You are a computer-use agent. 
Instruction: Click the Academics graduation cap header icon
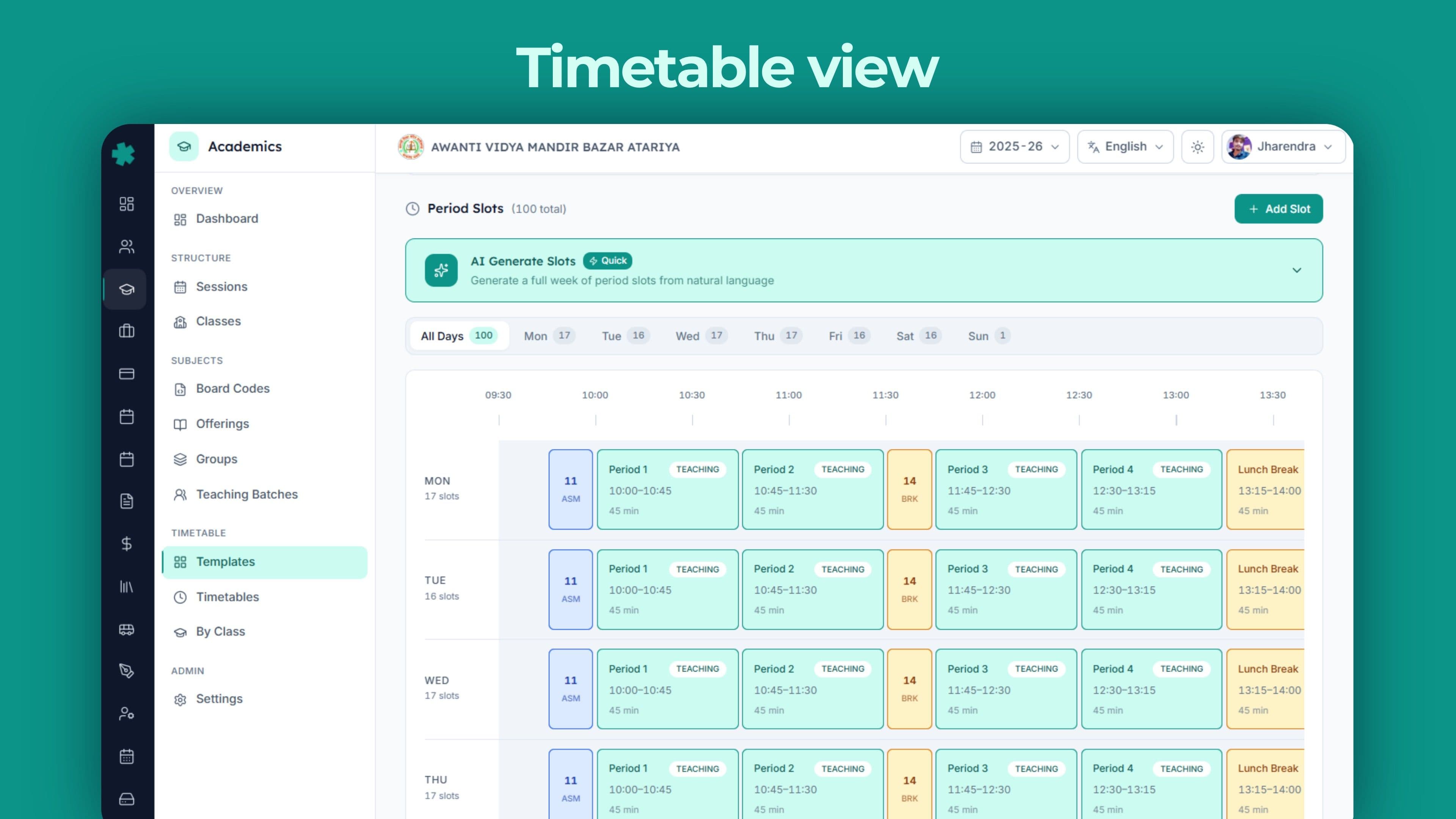coord(184,146)
